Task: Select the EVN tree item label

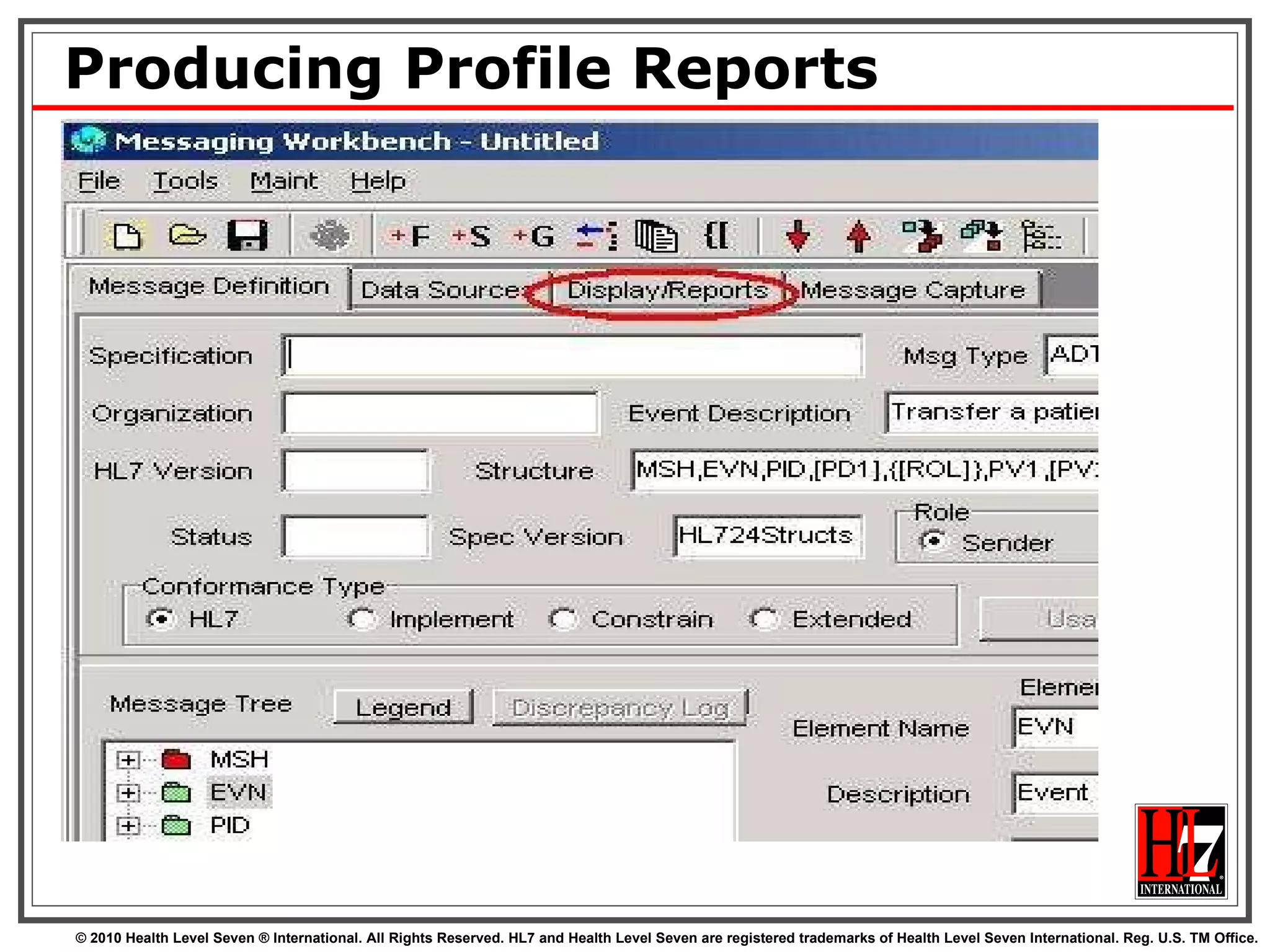Action: pyautogui.click(x=239, y=792)
